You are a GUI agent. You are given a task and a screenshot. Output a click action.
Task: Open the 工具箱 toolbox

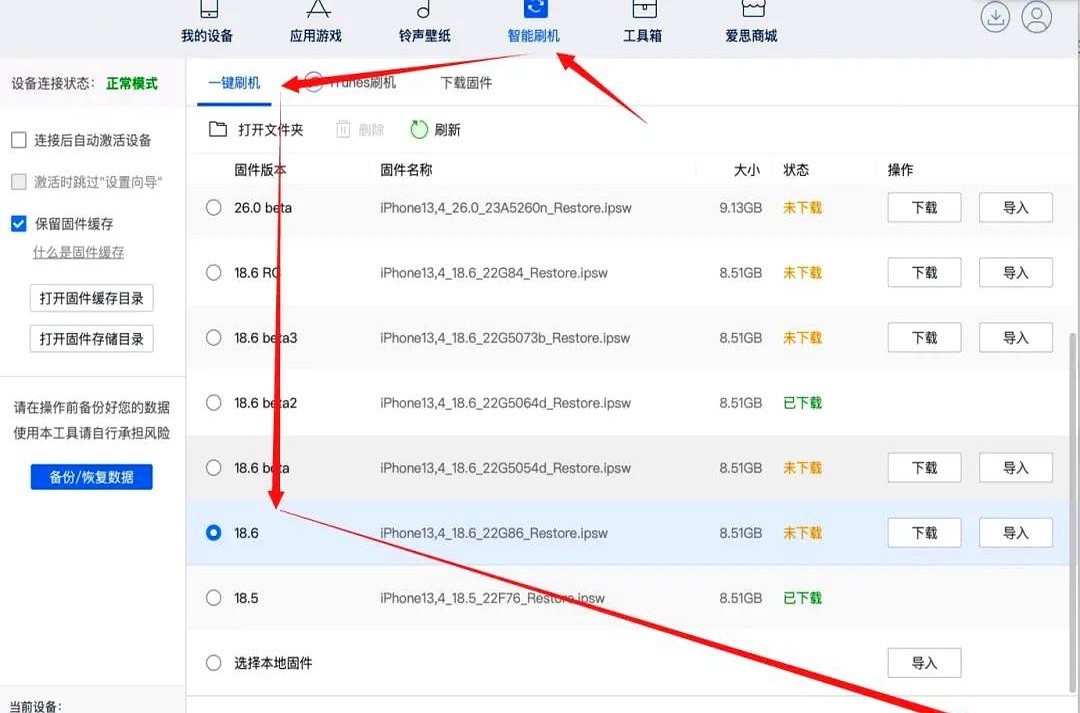tap(643, 10)
